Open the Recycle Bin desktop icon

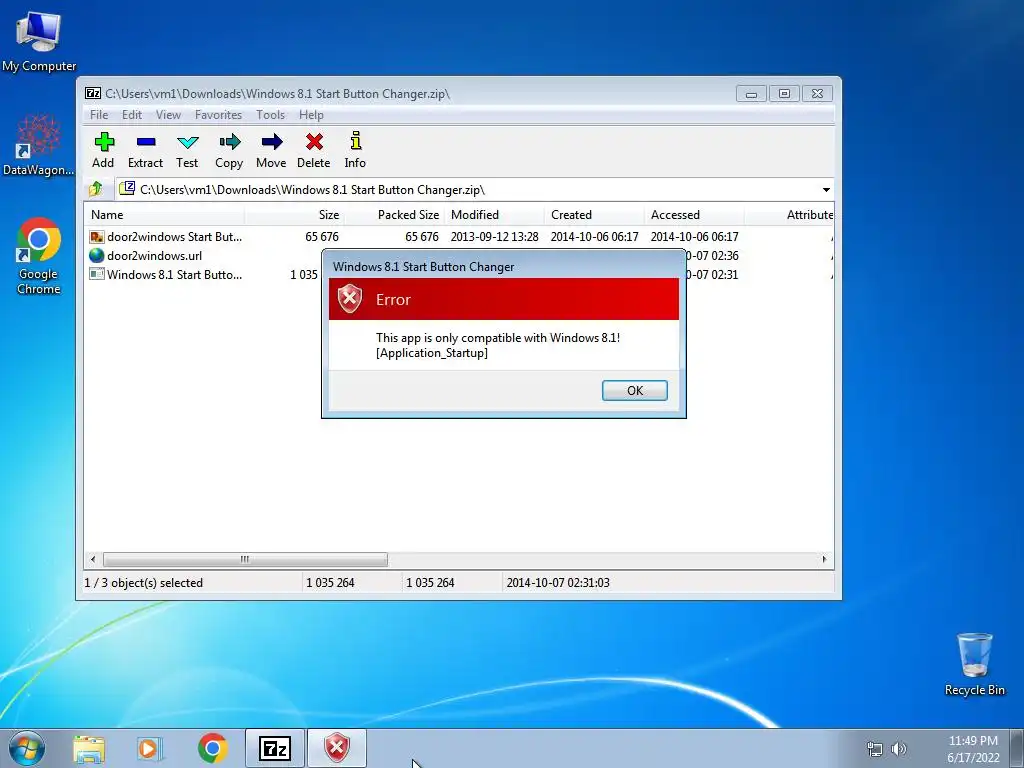point(974,664)
